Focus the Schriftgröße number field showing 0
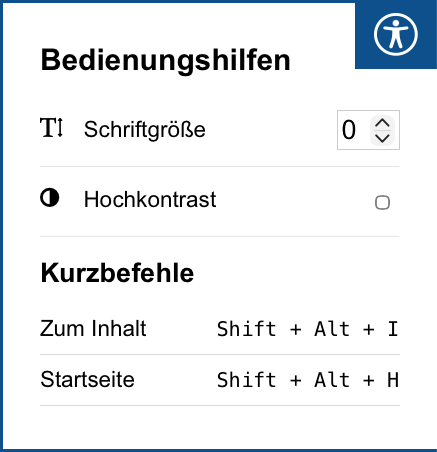The image size is (437, 452). (368, 130)
